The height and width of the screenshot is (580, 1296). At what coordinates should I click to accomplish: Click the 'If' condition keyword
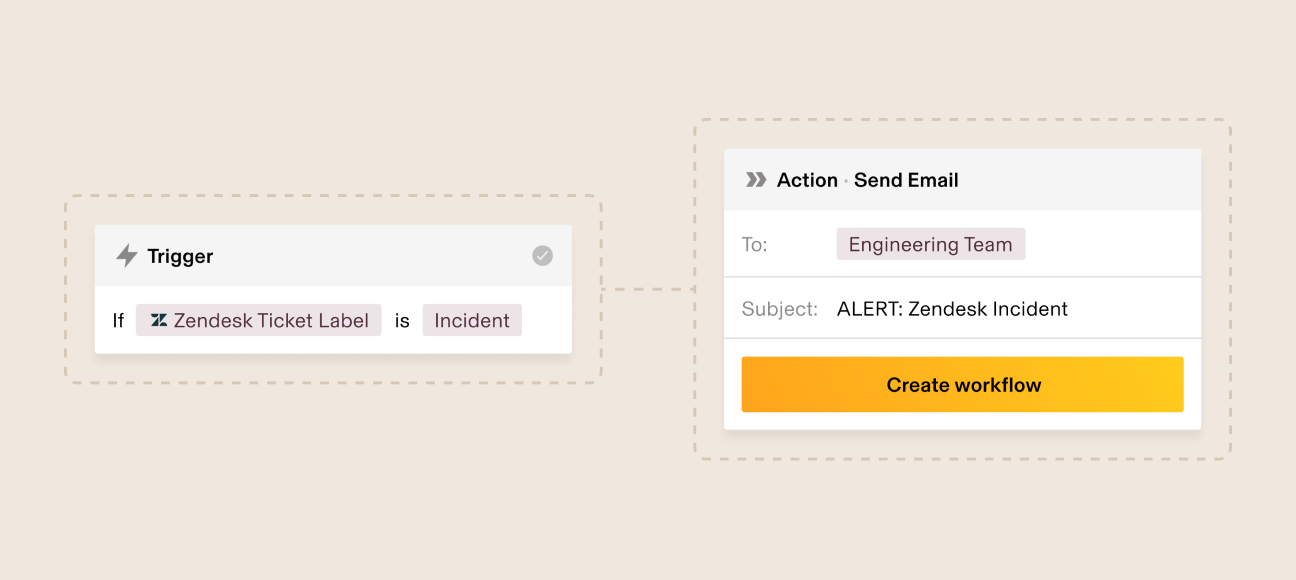[x=118, y=320]
